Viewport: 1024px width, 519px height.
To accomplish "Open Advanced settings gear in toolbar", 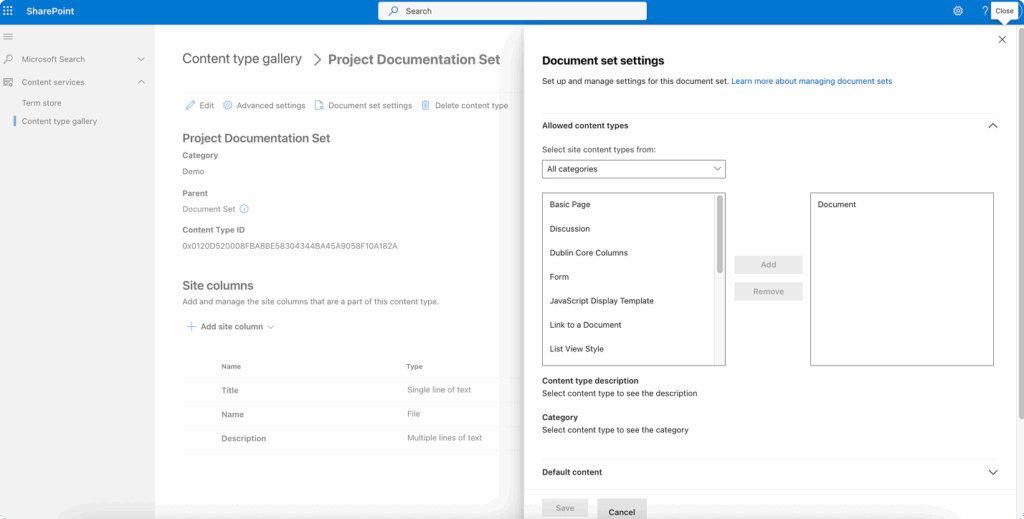I will pos(228,105).
